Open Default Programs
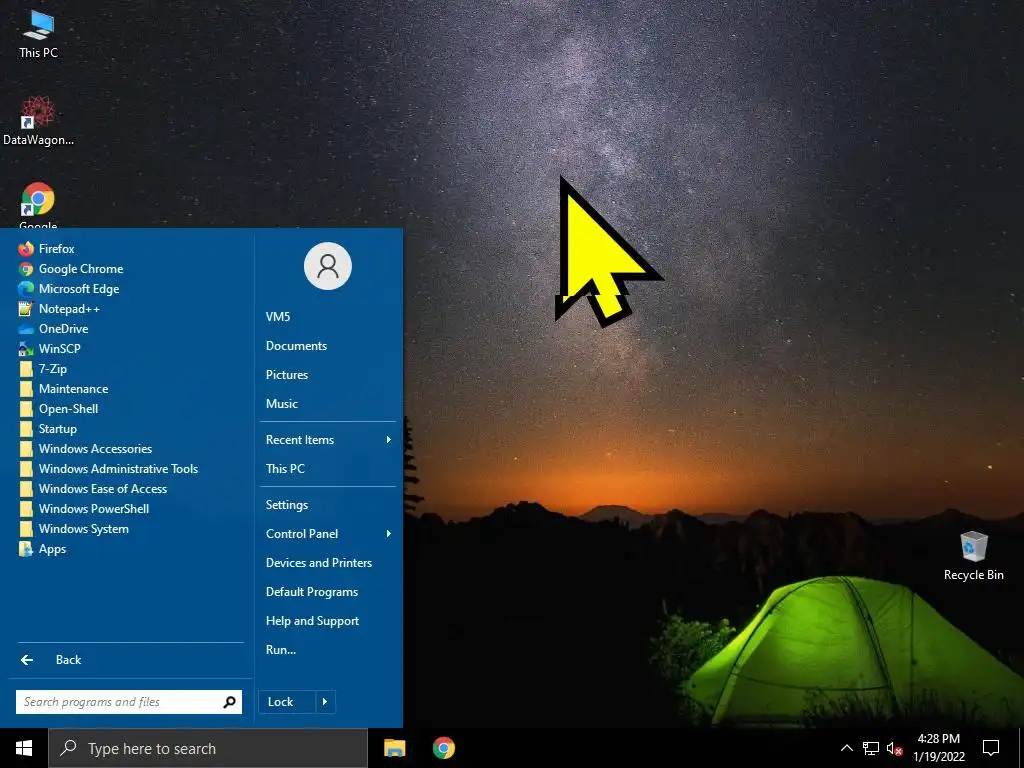1024x768 pixels. pyautogui.click(x=312, y=592)
